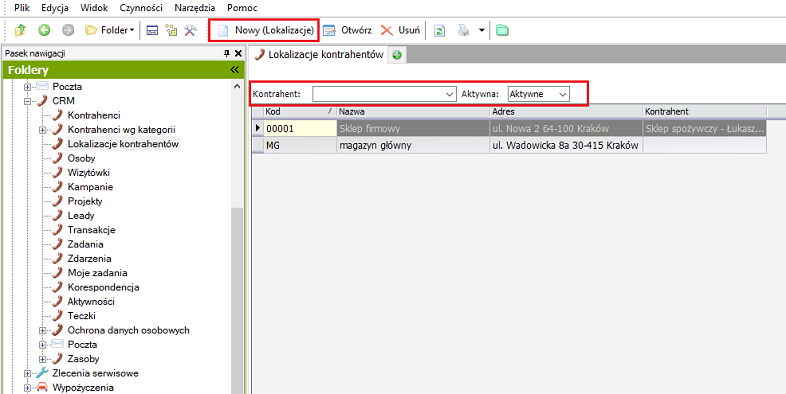Open the Korespondencja tree item
Viewport: 786px width, 394px height.
coord(103,287)
